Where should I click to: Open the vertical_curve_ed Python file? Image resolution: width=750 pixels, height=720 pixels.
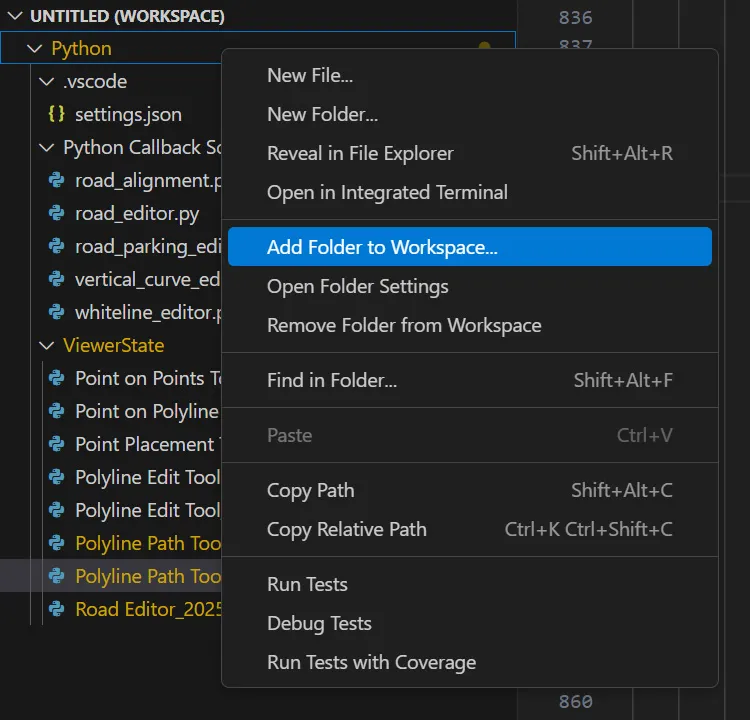coord(148,279)
